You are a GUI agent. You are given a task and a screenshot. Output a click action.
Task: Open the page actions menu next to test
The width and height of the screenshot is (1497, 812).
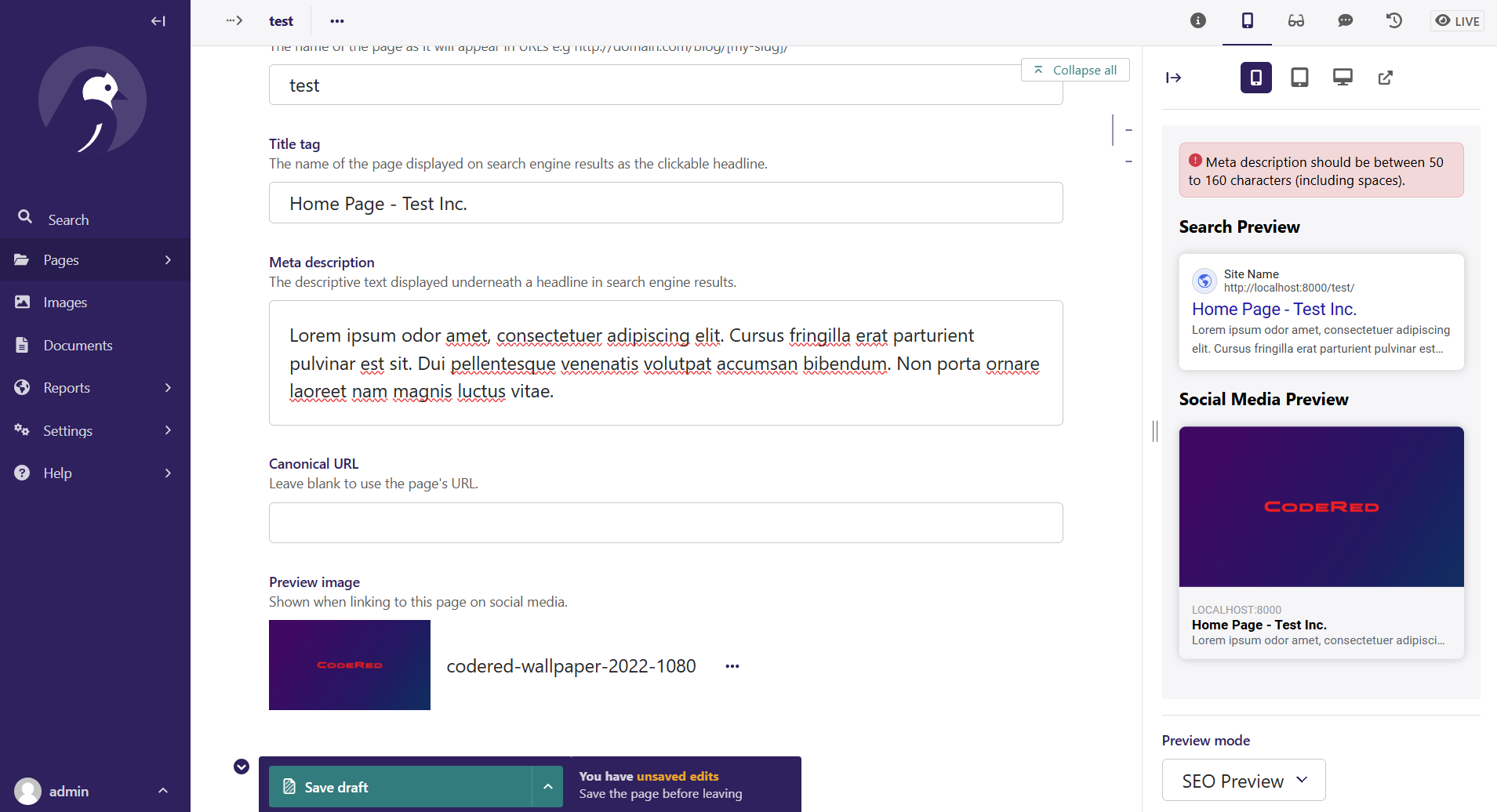(x=336, y=21)
